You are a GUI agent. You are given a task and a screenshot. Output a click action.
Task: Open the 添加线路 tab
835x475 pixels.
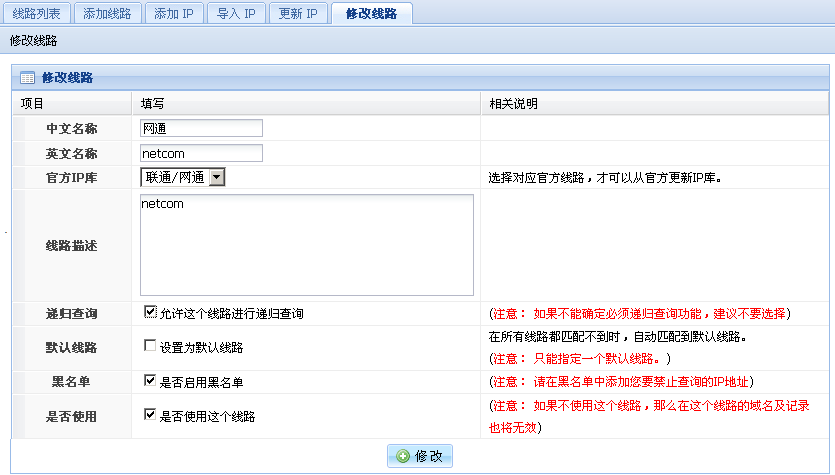(108, 13)
